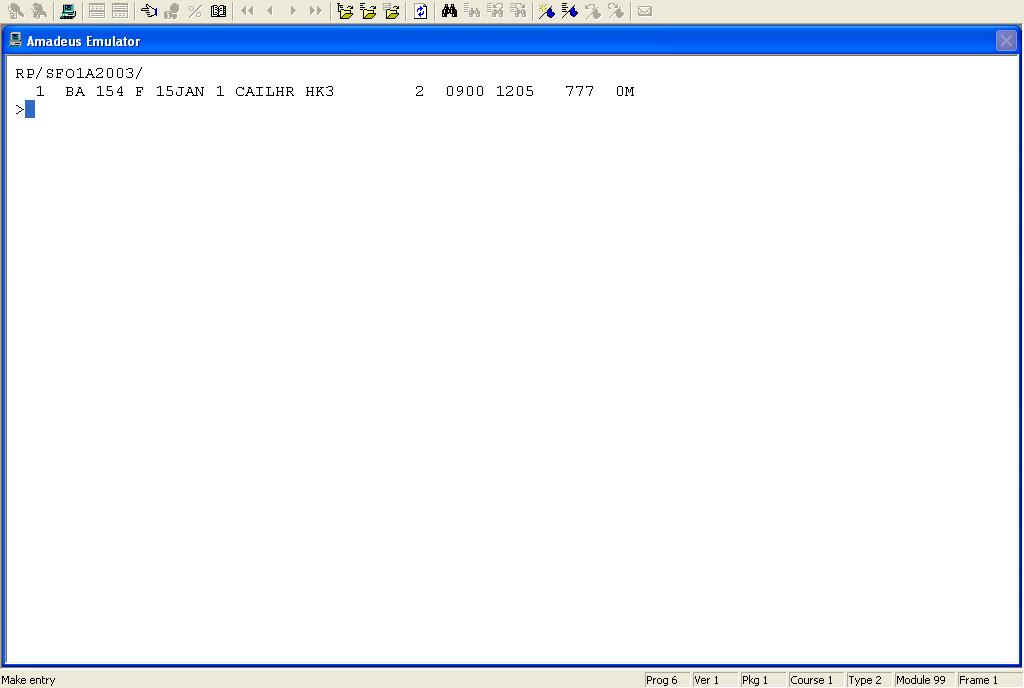Click the 'BA' airline code
Screen dimensions: 1024x688
coord(75,91)
